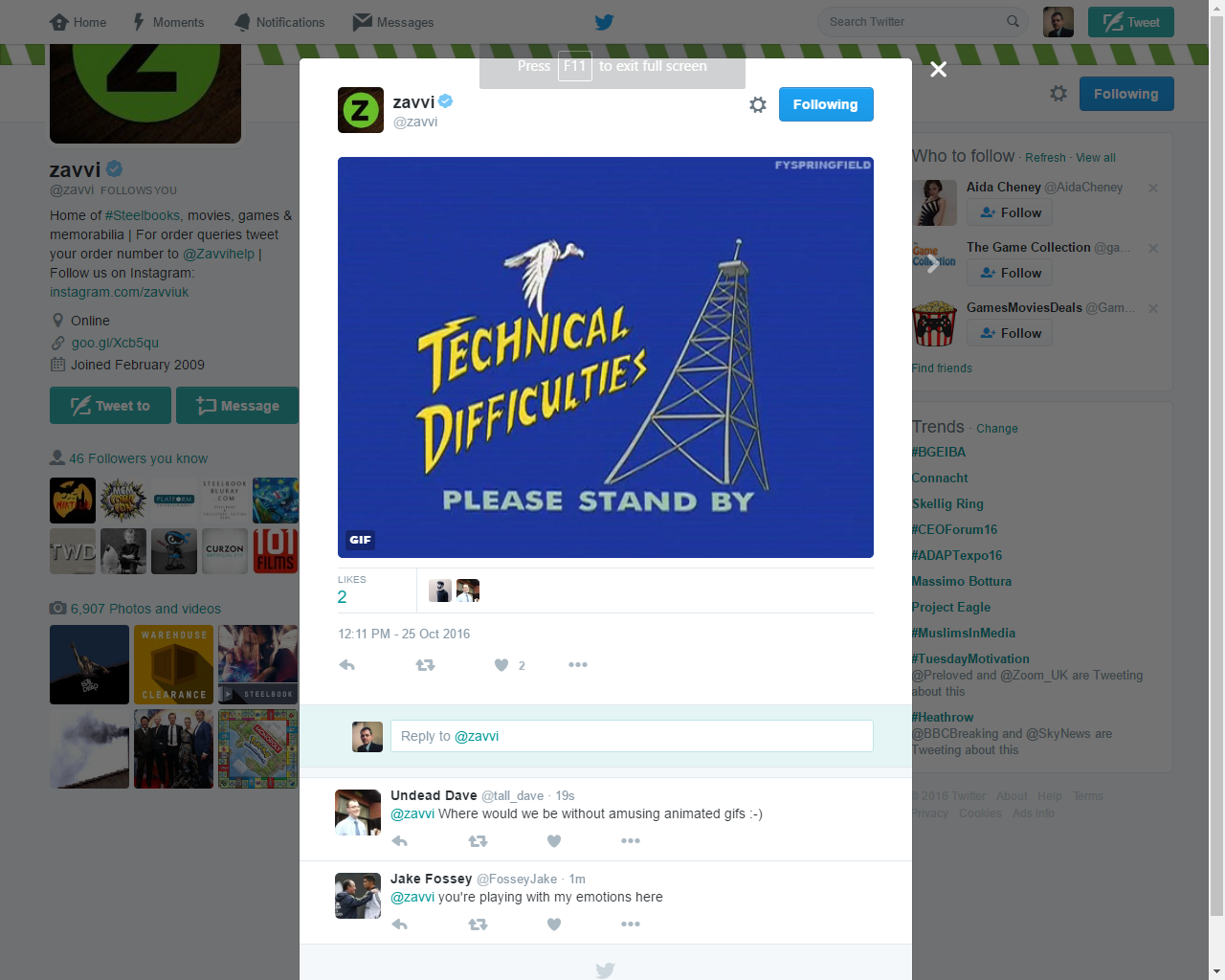Viewport: 1225px width, 980px height.
Task: Open the #BGEIBA trend
Action: [939, 452]
